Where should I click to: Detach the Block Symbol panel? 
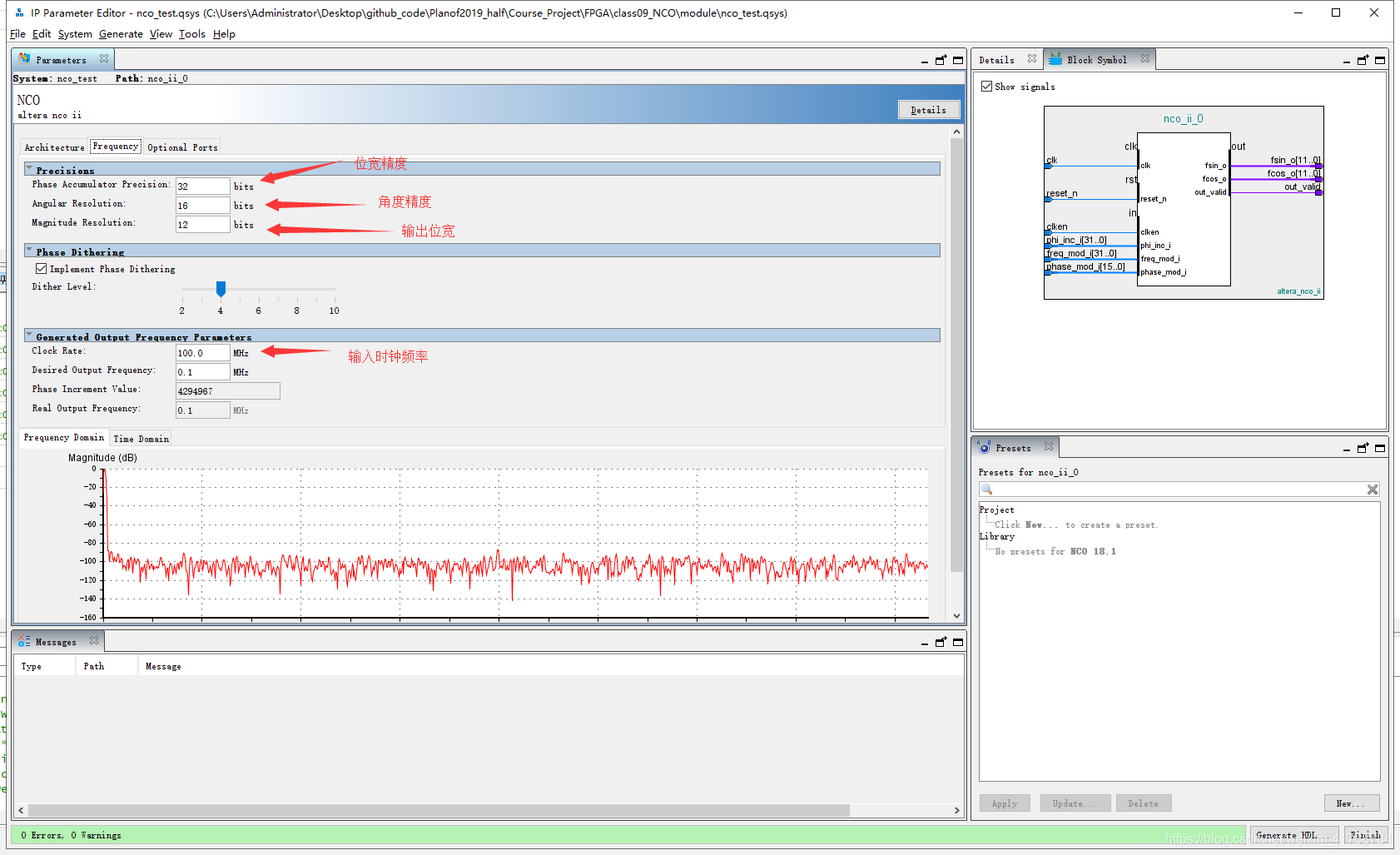1363,60
